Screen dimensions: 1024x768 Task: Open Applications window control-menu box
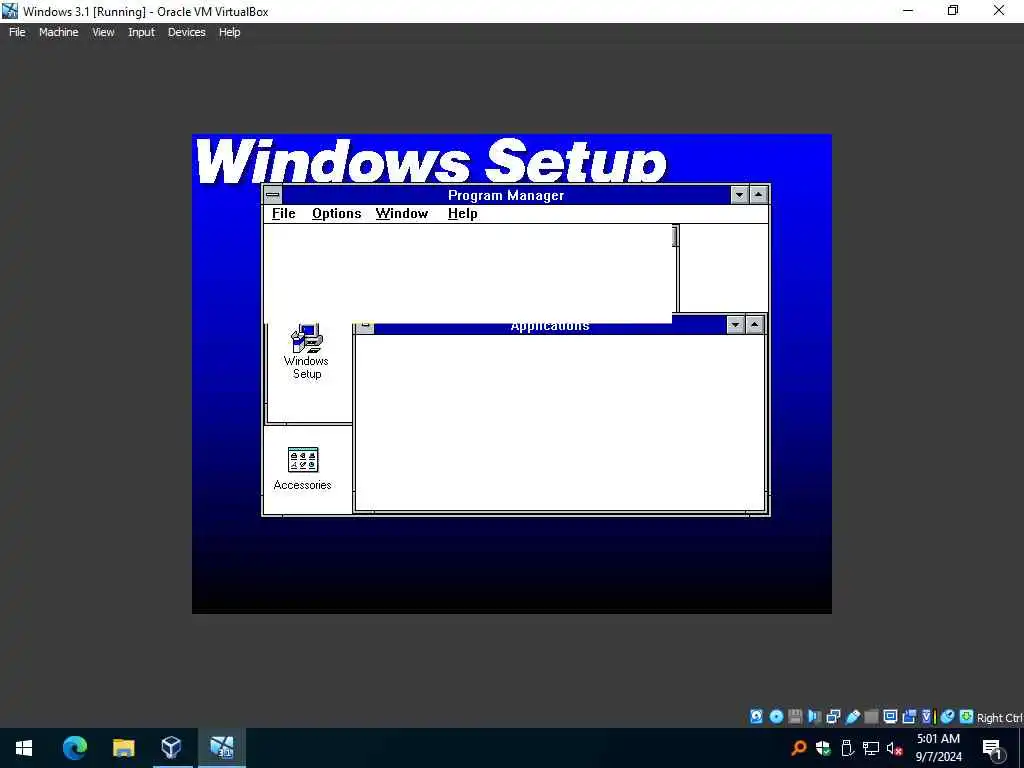[x=364, y=326]
